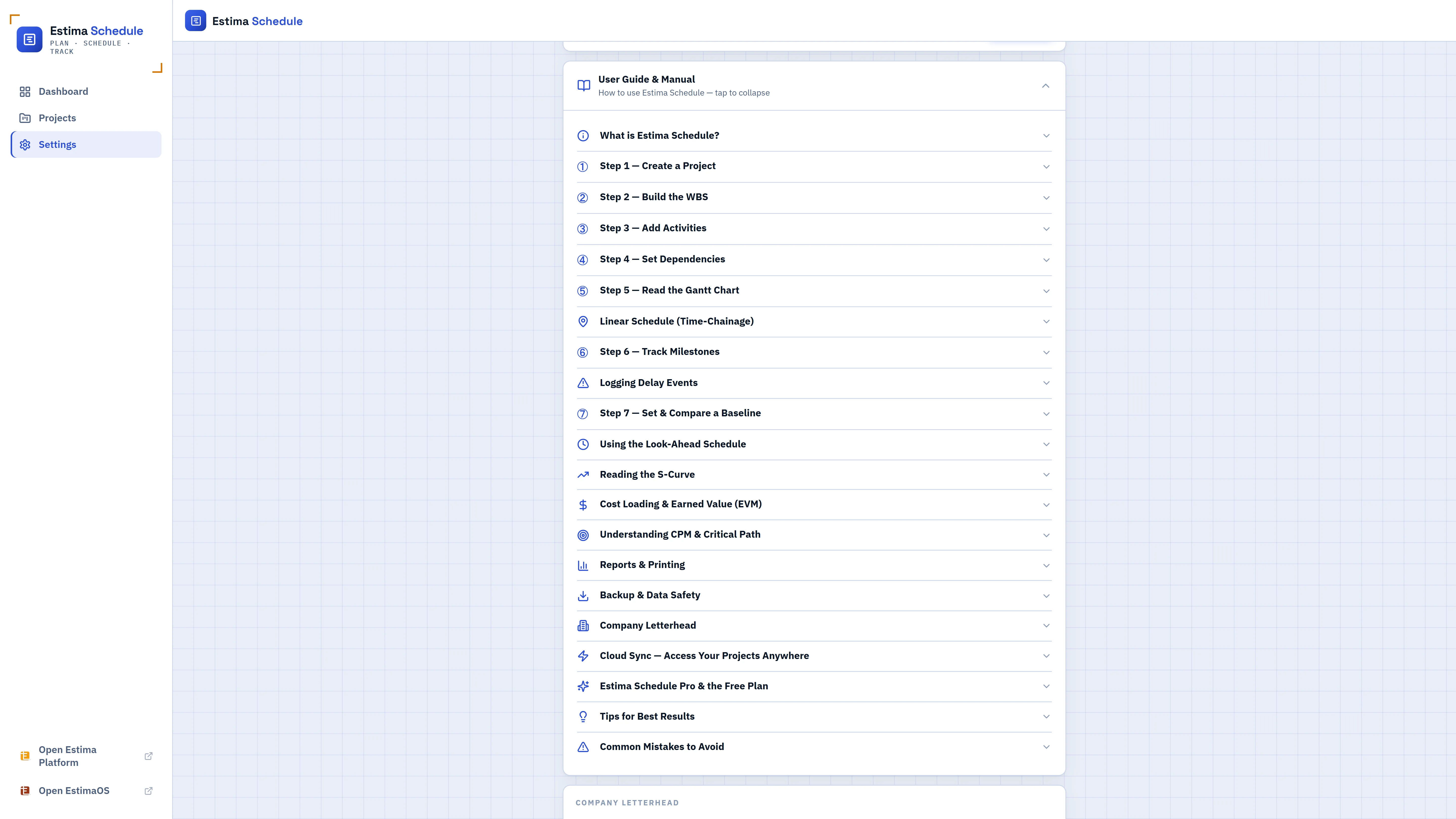Viewport: 1456px width, 819px height.
Task: Click the trending S-Curve icon
Action: coord(583,475)
